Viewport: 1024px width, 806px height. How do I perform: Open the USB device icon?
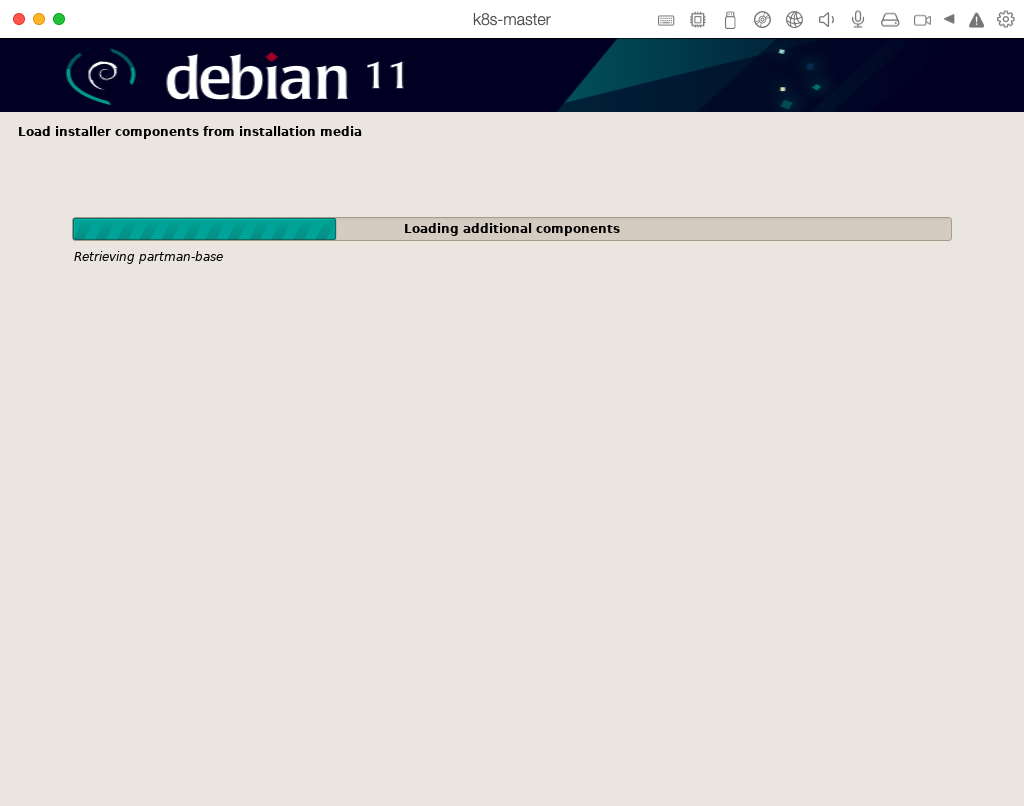tap(730, 20)
